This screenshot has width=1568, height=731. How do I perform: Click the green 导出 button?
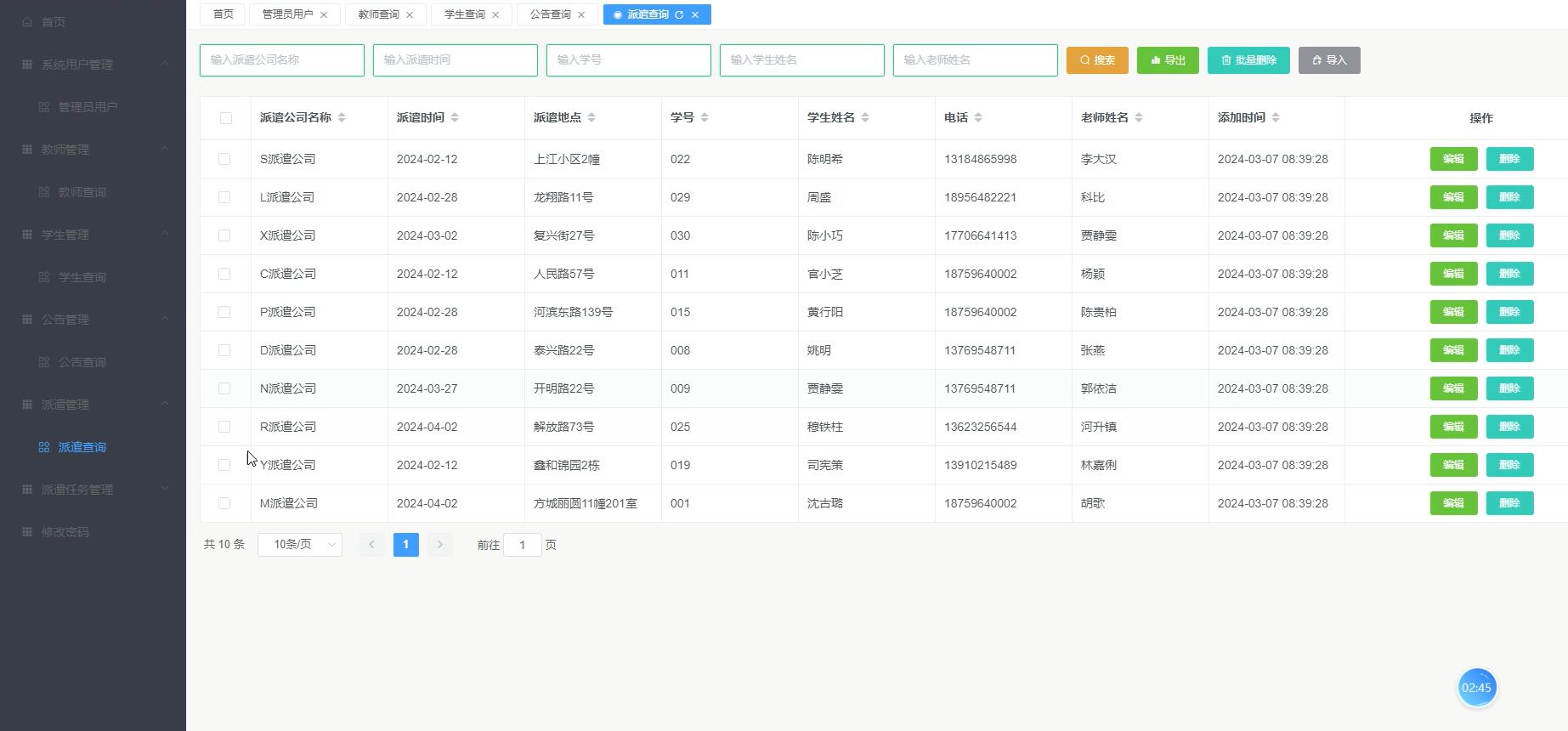(1168, 60)
